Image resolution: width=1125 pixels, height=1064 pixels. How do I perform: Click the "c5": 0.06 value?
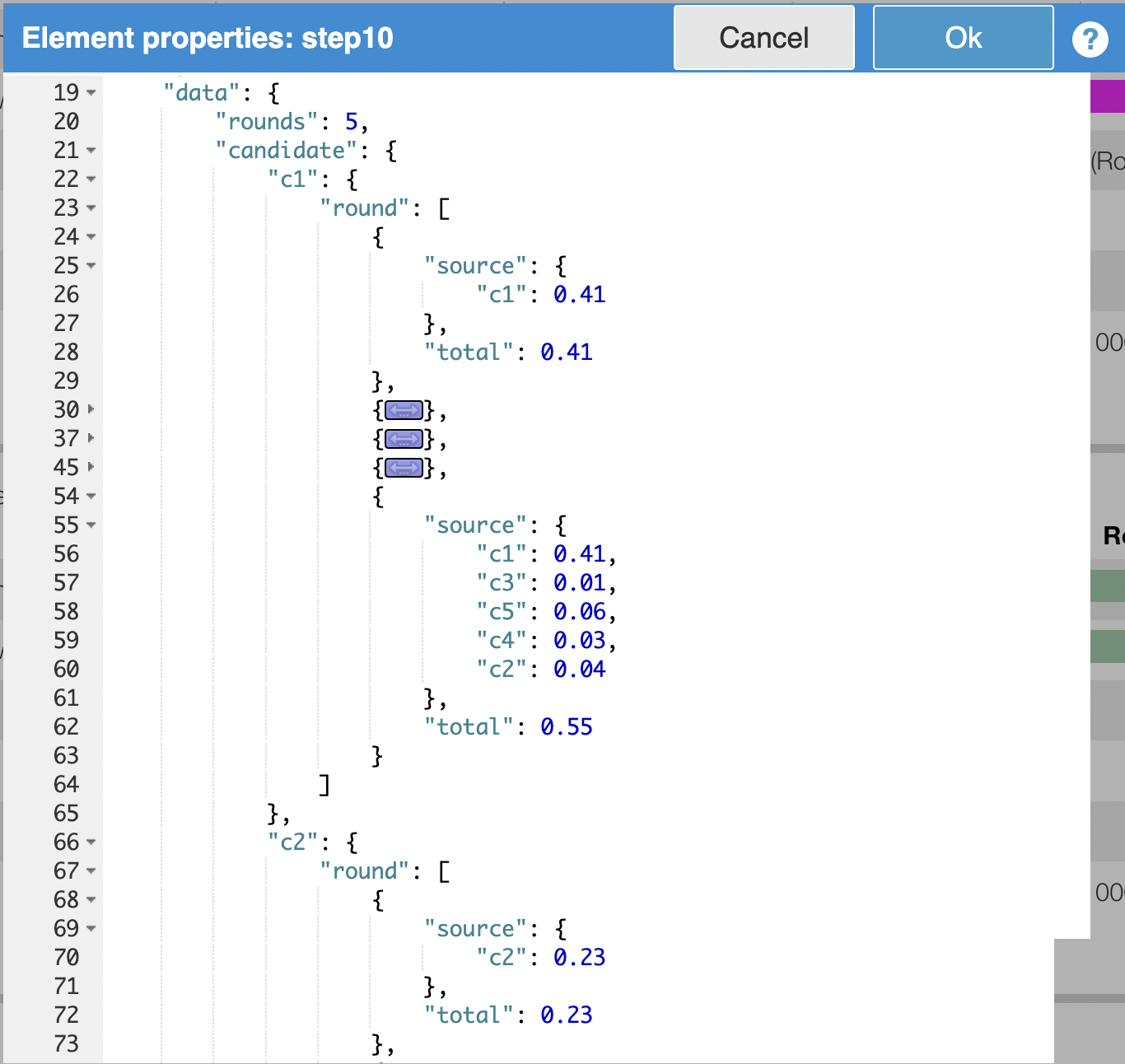point(580,612)
